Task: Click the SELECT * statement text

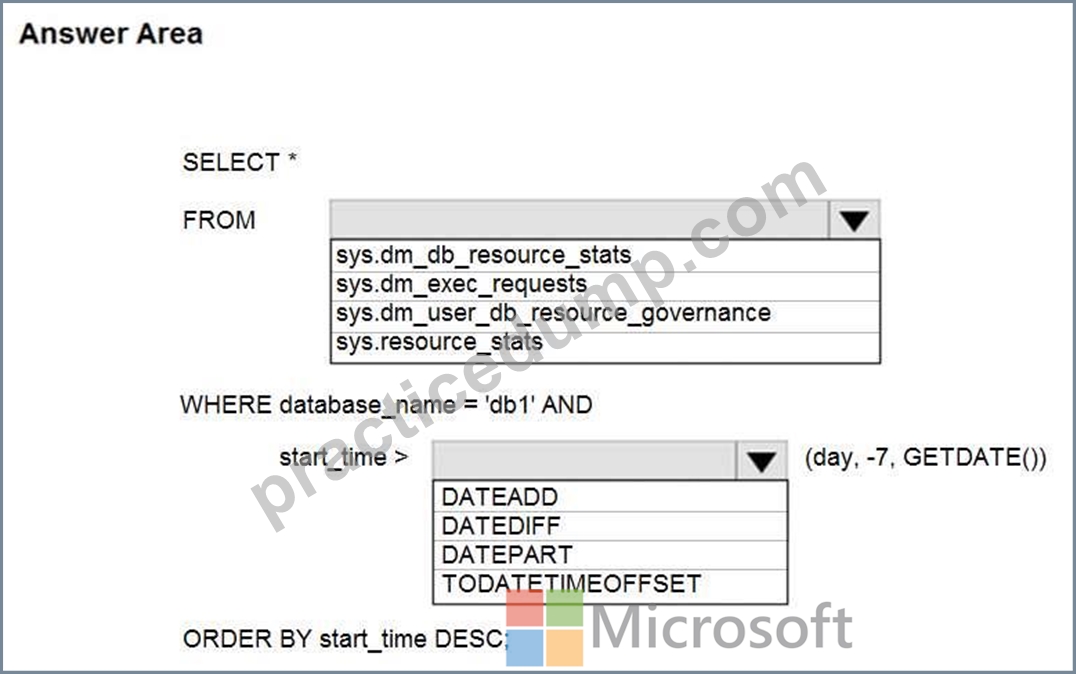Action: click(239, 163)
